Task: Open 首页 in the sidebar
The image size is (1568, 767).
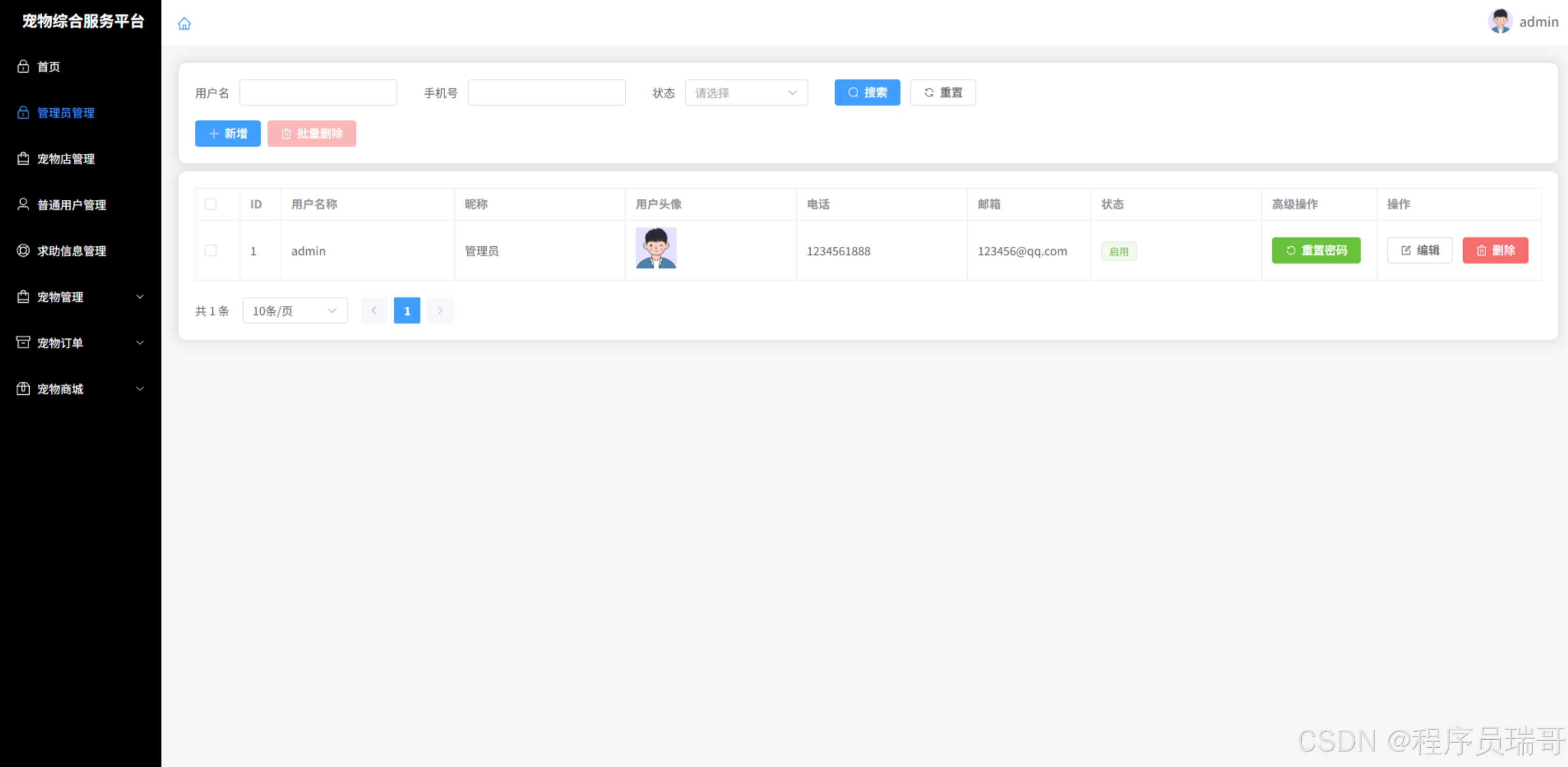Action: click(49, 66)
